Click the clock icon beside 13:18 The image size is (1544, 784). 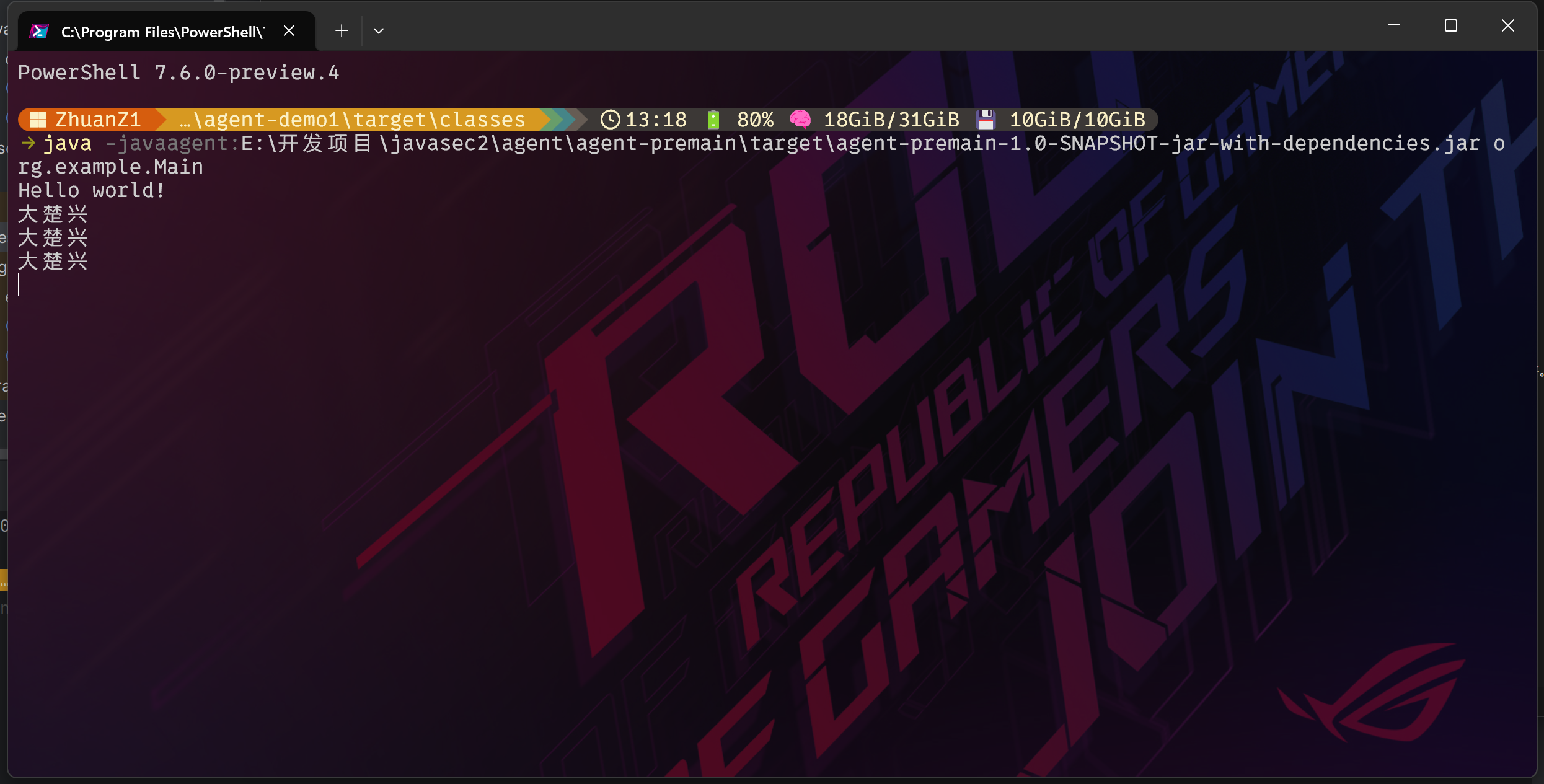610,119
